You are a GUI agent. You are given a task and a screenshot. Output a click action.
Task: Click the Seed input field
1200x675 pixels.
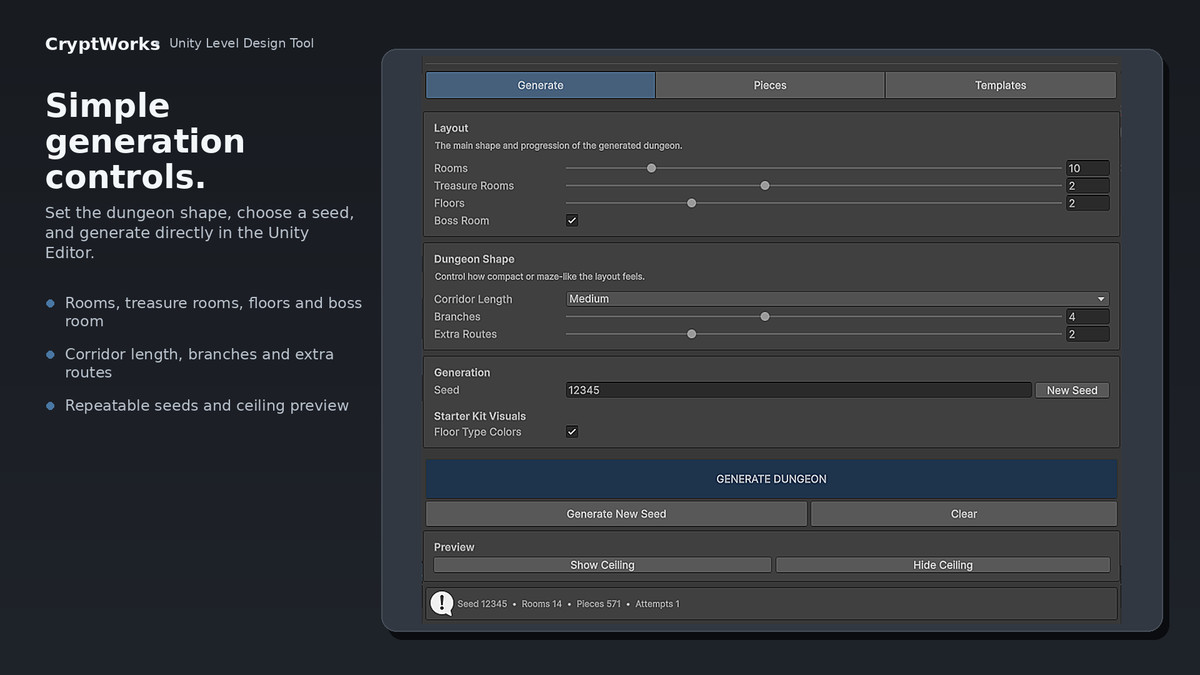coord(798,390)
